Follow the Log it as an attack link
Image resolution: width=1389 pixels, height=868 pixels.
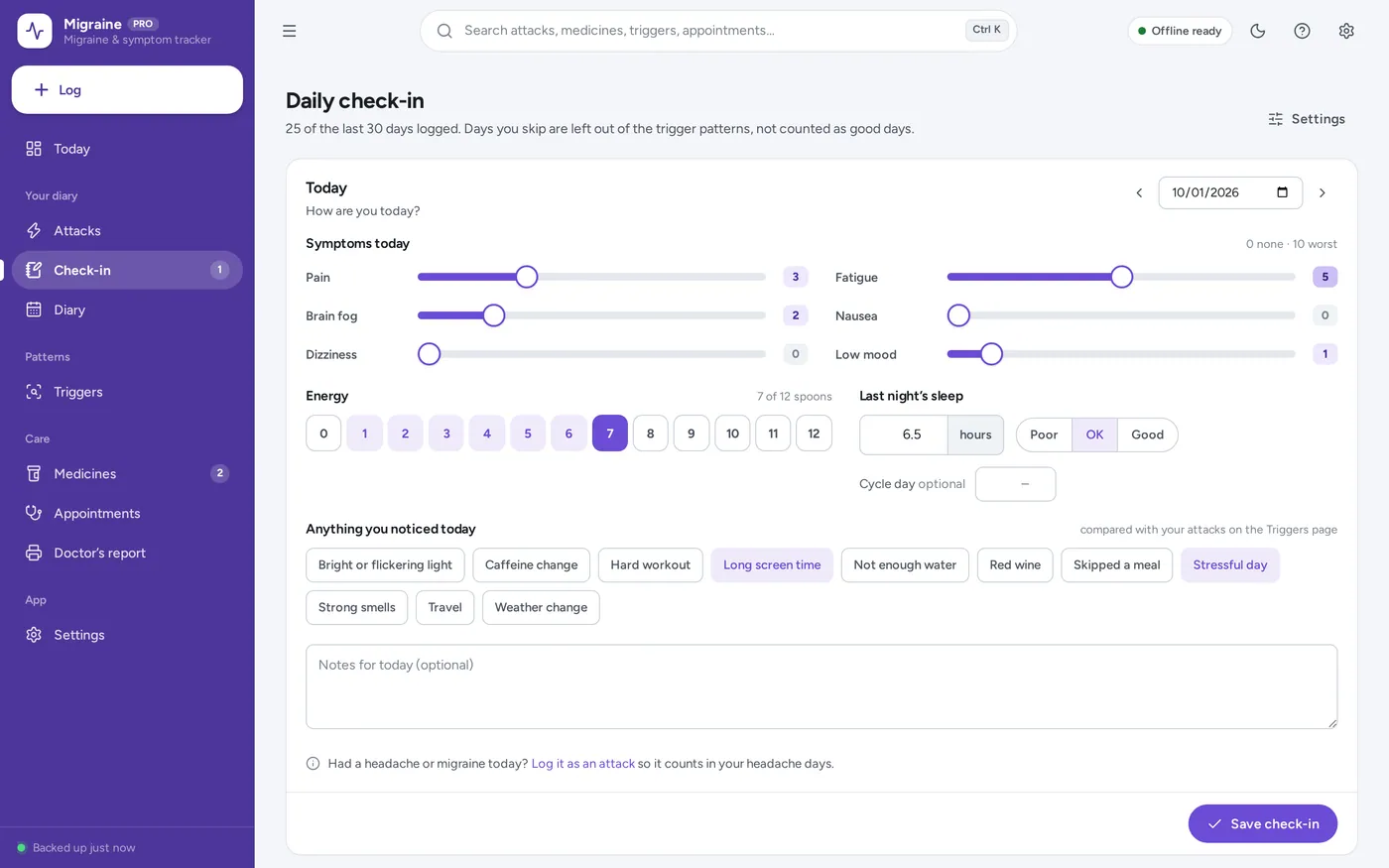pos(583,764)
